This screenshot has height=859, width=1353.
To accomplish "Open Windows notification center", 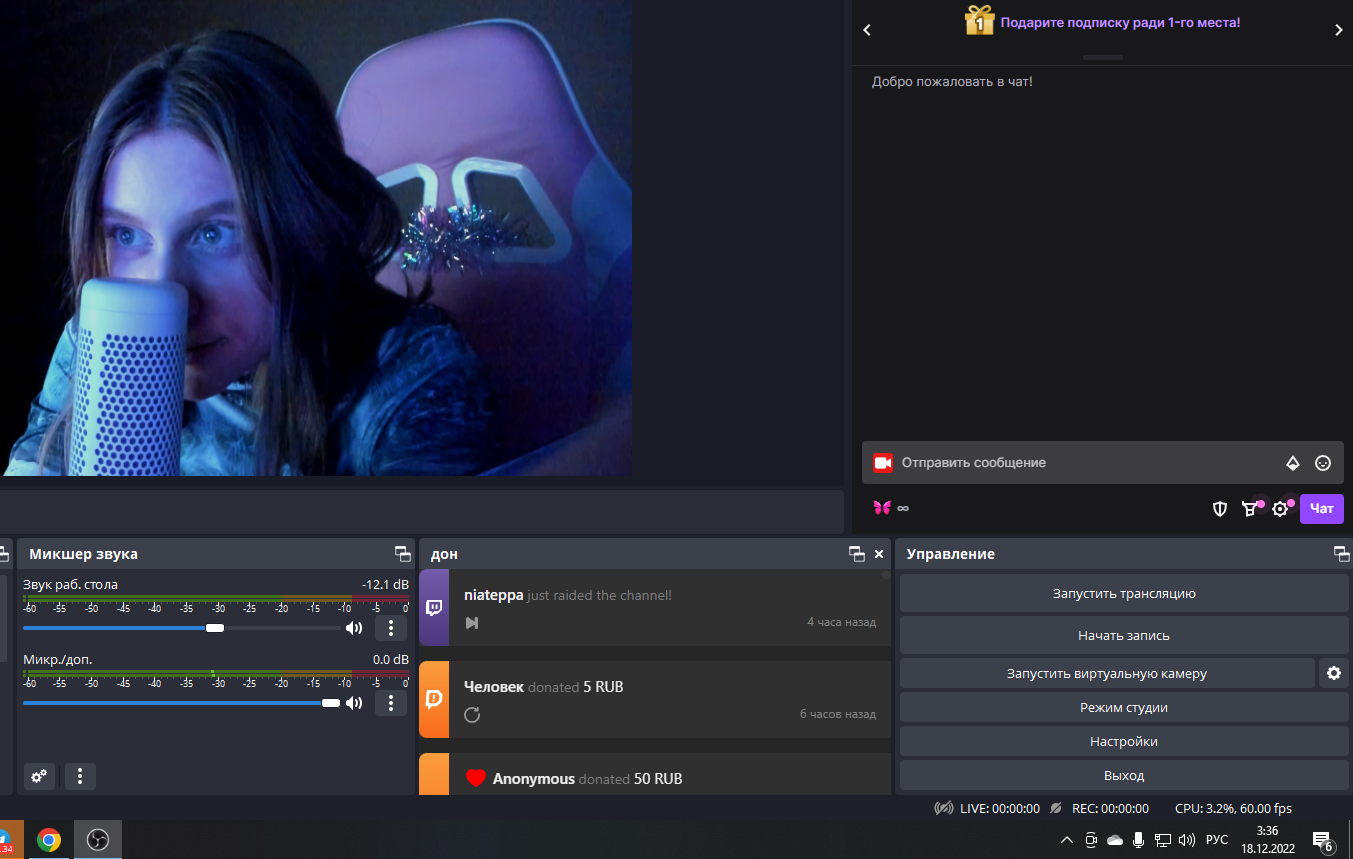I will [1322, 841].
